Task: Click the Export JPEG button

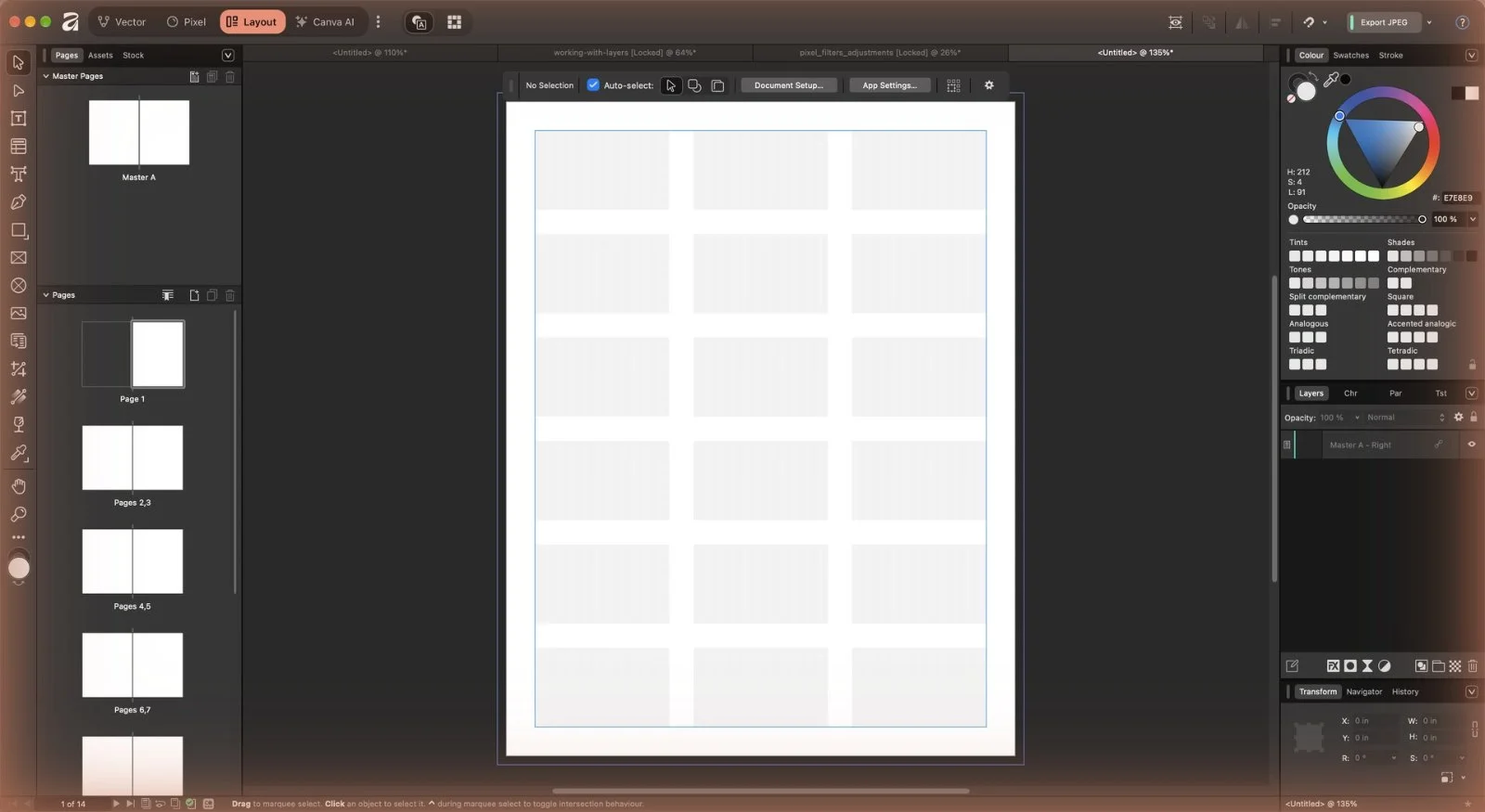Action: click(x=1383, y=22)
